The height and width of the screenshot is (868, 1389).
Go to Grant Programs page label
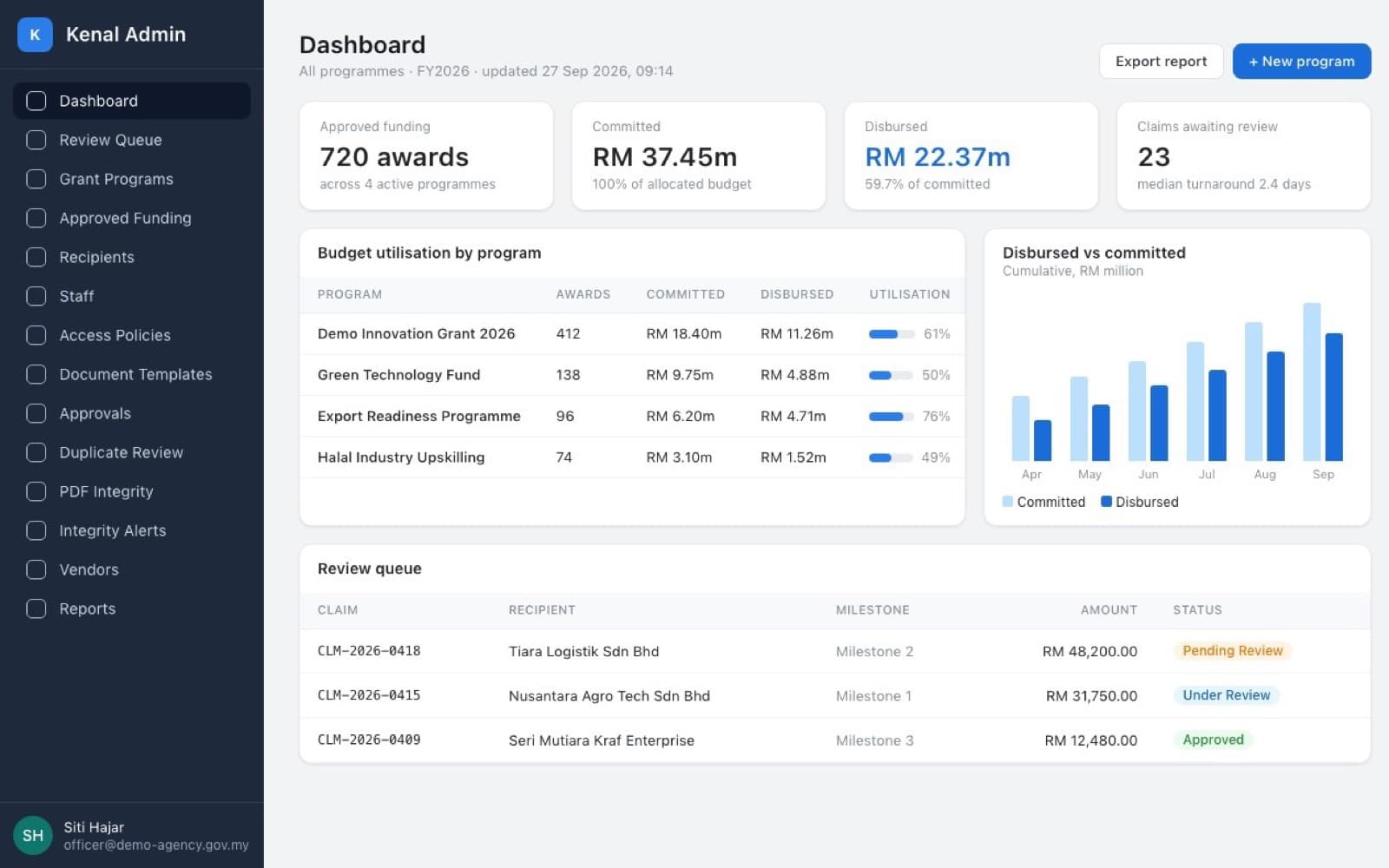point(116,179)
